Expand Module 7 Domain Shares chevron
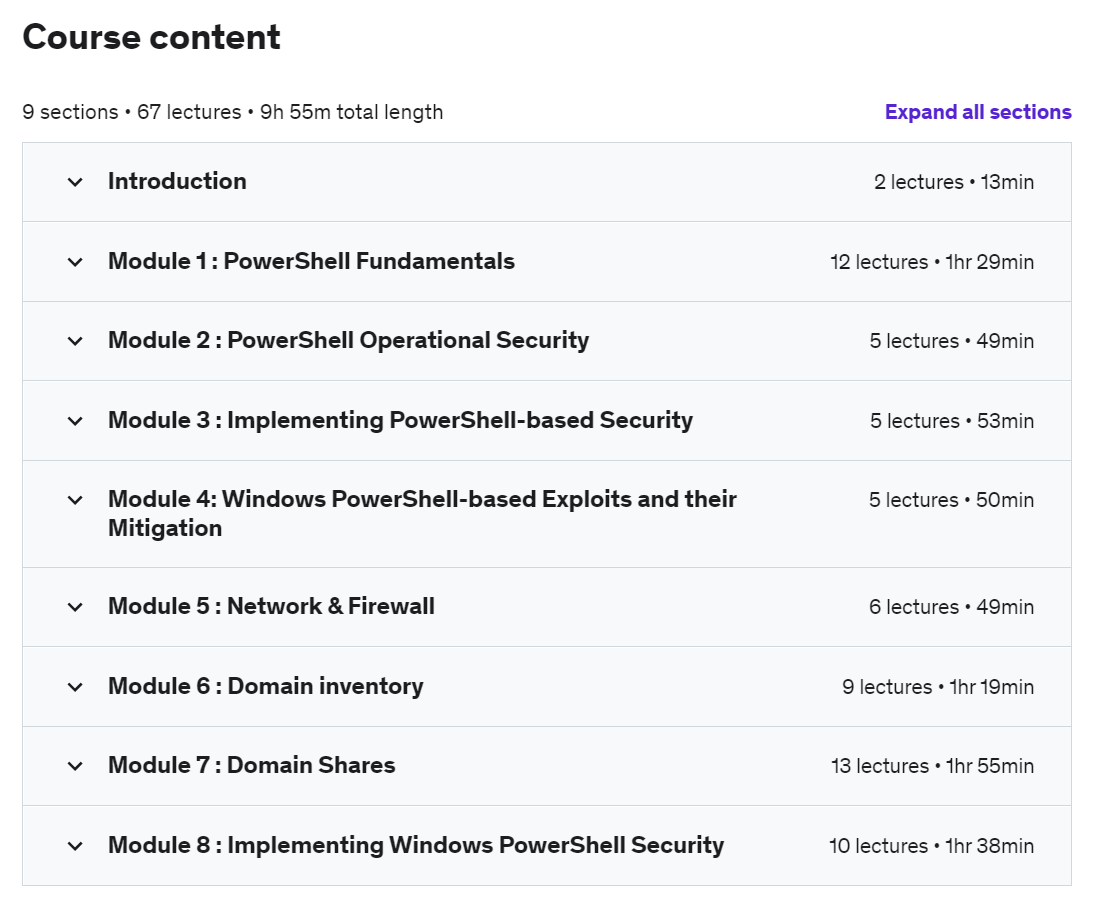 [75, 766]
